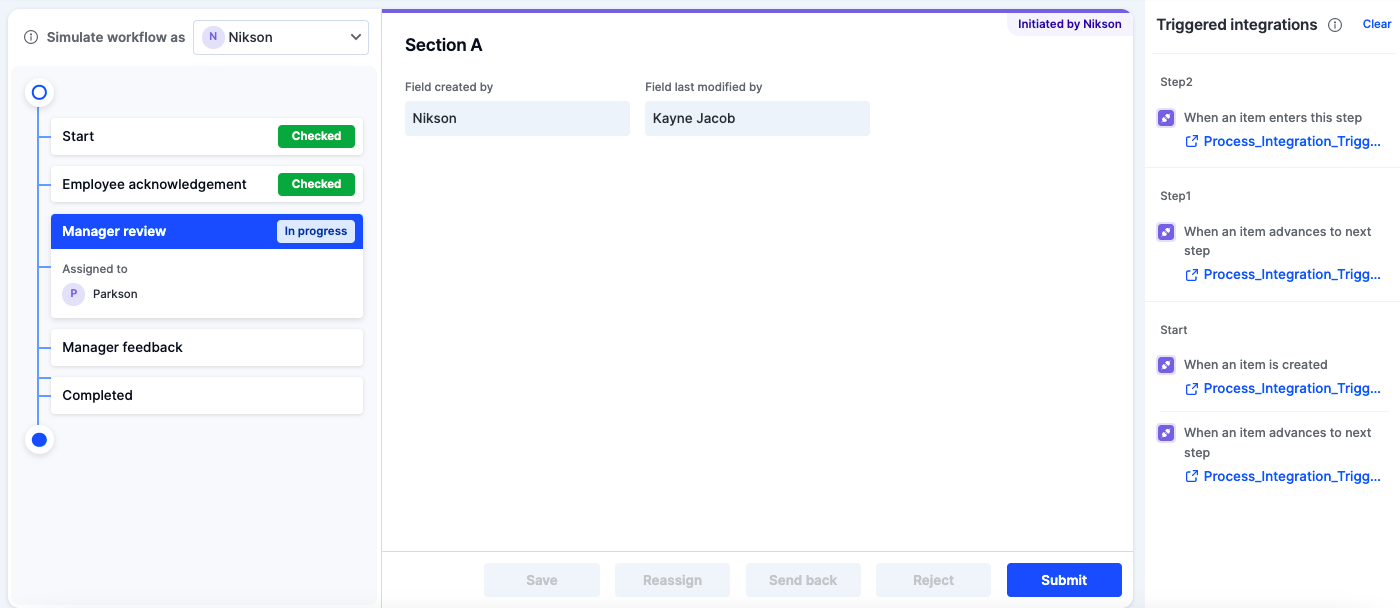The width and height of the screenshot is (1400, 608).
Task: Select the Start workflow step
Action: point(207,136)
